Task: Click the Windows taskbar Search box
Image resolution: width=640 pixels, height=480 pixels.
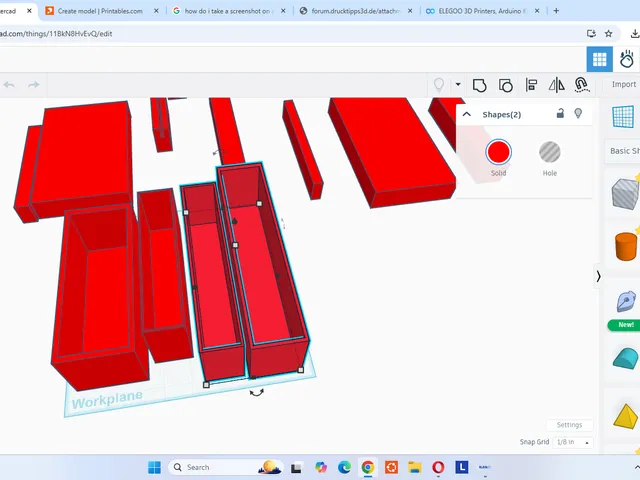Action: (x=226, y=467)
